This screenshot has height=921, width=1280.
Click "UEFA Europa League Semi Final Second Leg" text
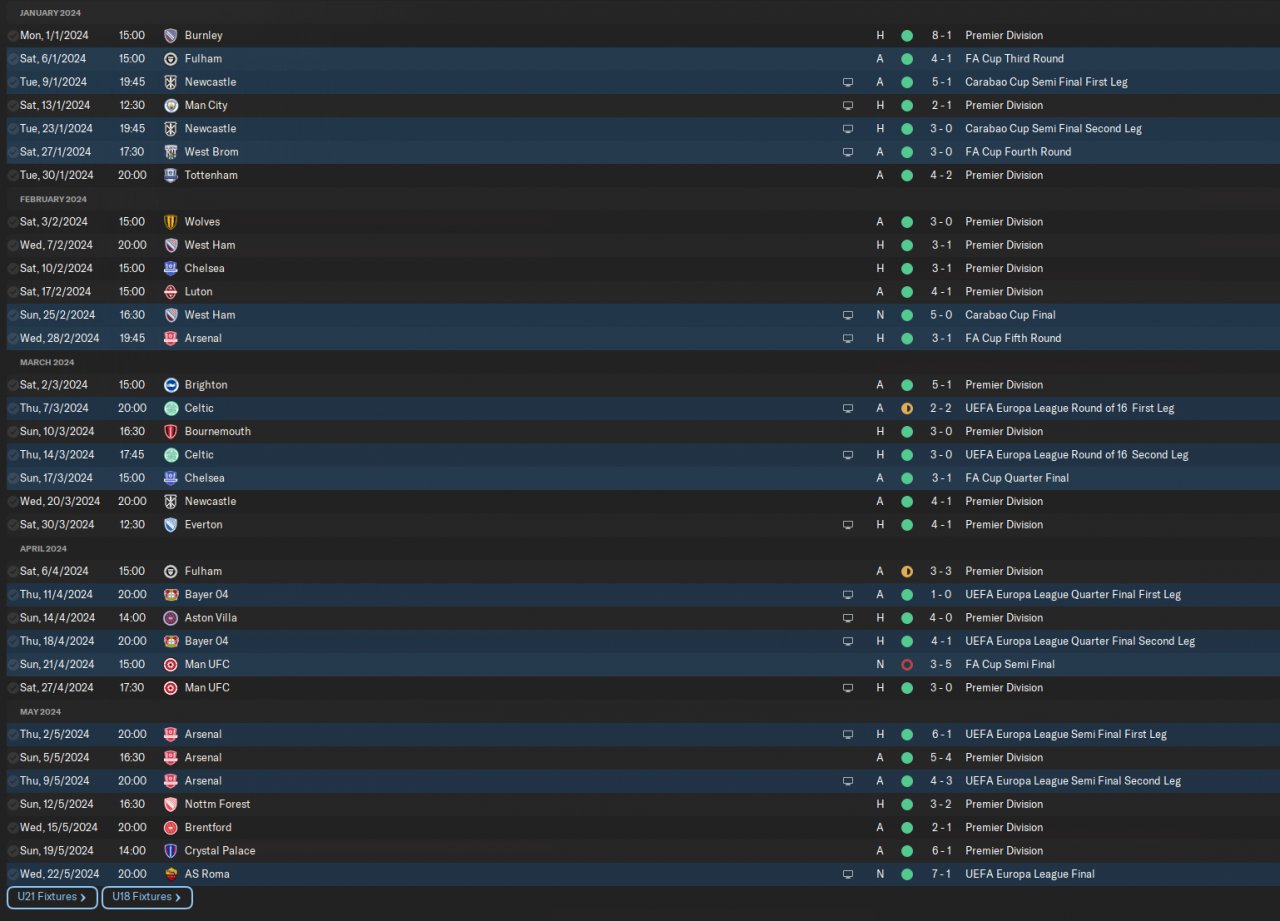point(1073,781)
